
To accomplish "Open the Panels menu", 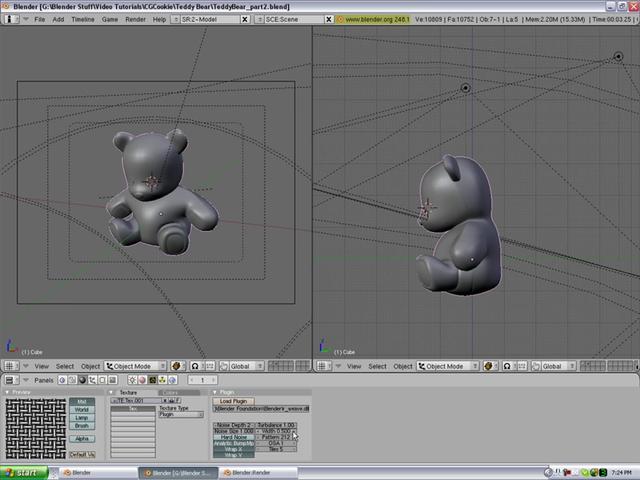I will pyautogui.click(x=44, y=380).
